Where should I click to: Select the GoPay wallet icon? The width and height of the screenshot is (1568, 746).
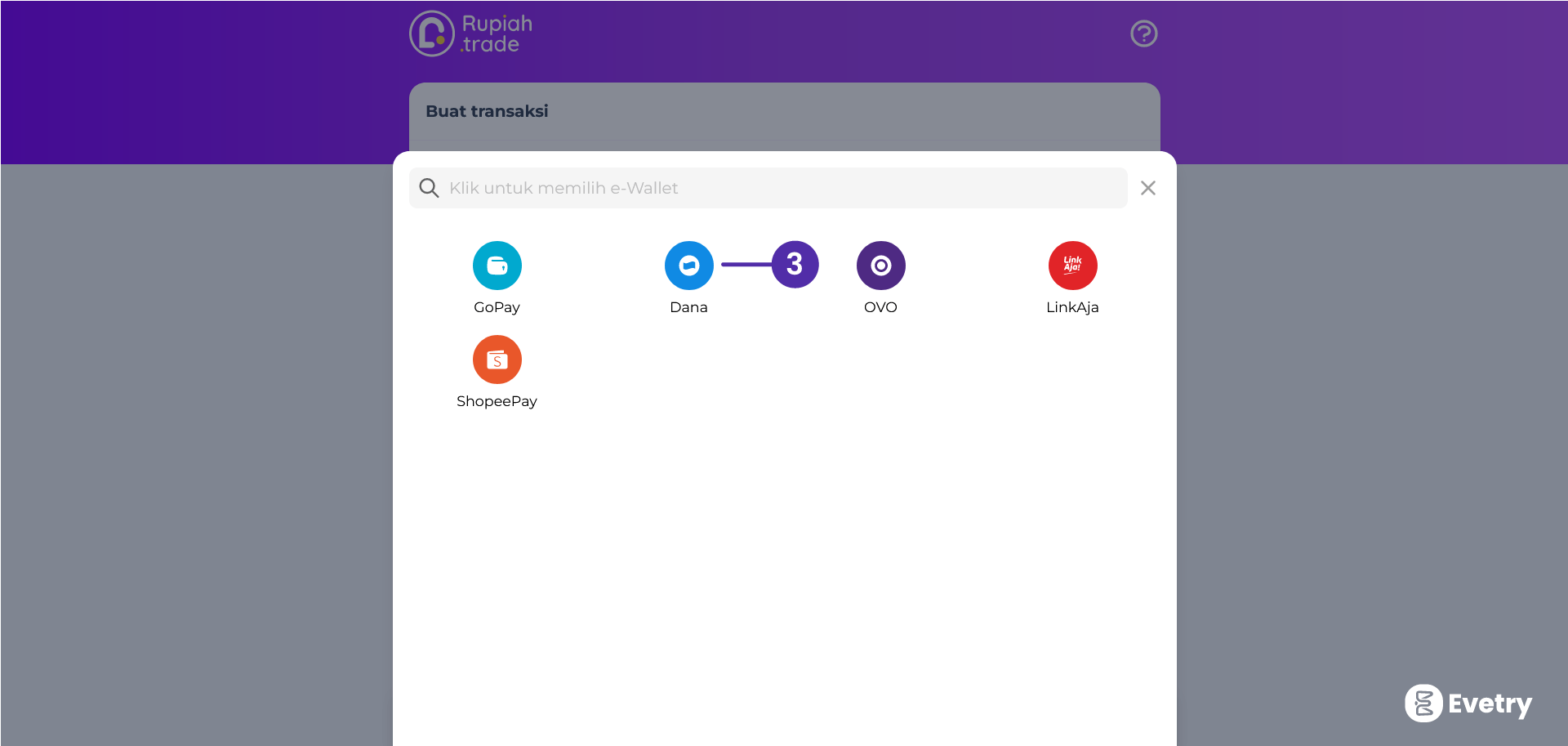(497, 266)
